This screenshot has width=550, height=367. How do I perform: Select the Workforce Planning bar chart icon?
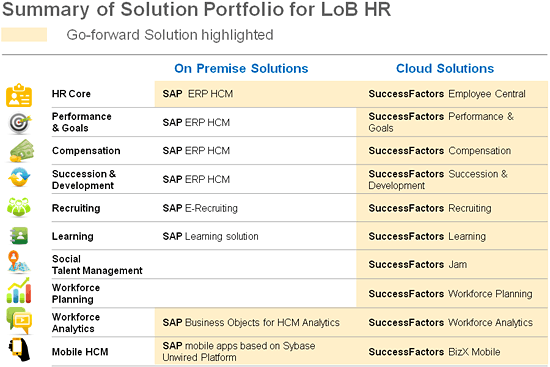tap(19, 291)
